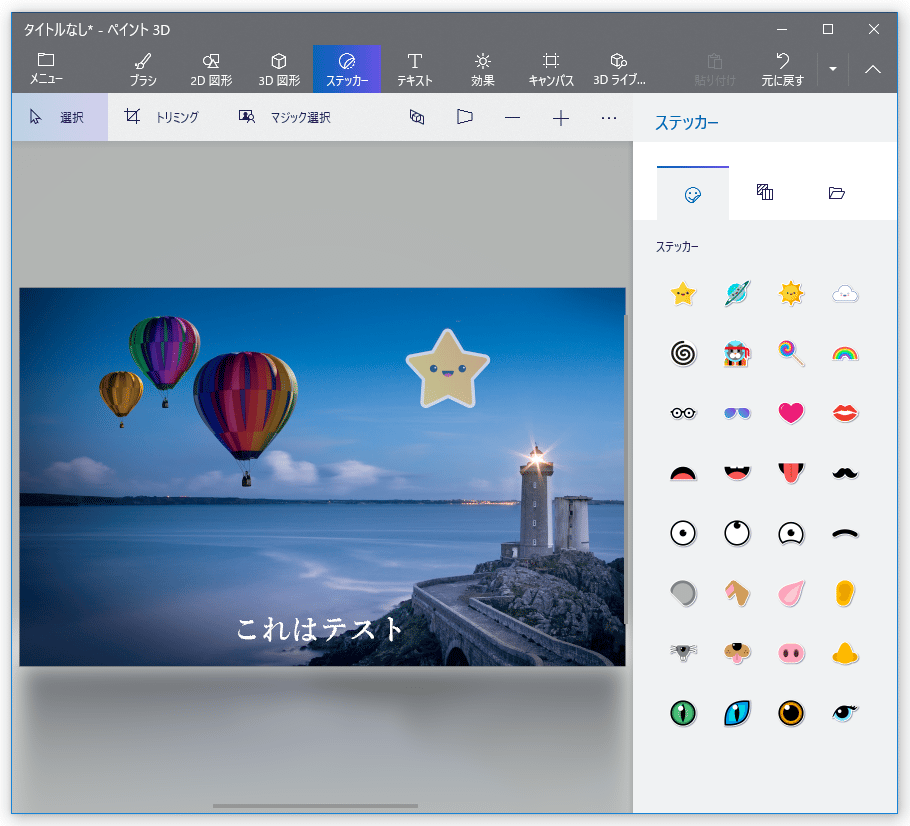This screenshot has width=910, height=826.
Task: Pick the rainbow sticker
Action: (x=845, y=354)
